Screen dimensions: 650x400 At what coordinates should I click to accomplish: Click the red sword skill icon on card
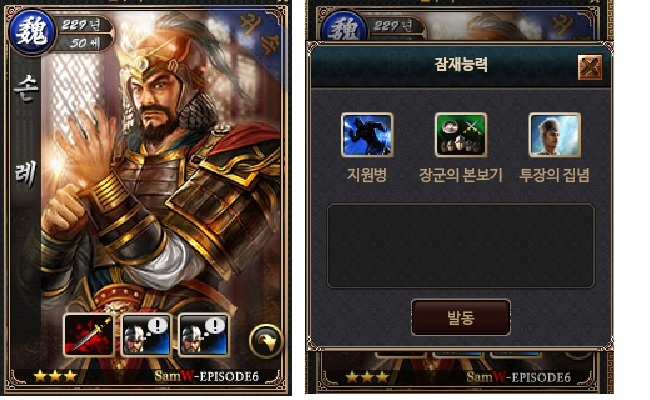[89, 335]
